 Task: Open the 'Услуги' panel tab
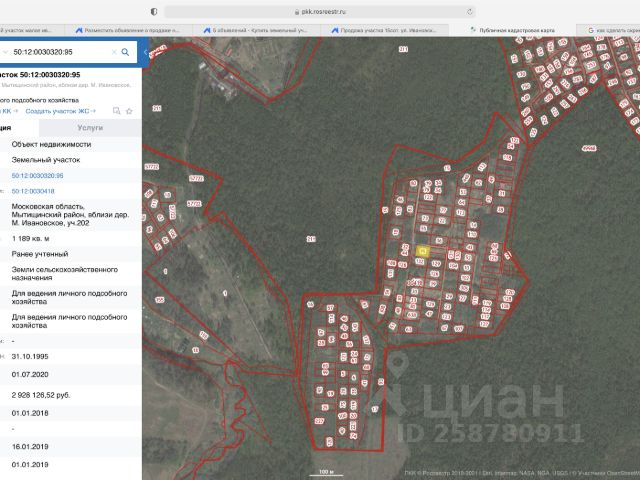(x=90, y=128)
